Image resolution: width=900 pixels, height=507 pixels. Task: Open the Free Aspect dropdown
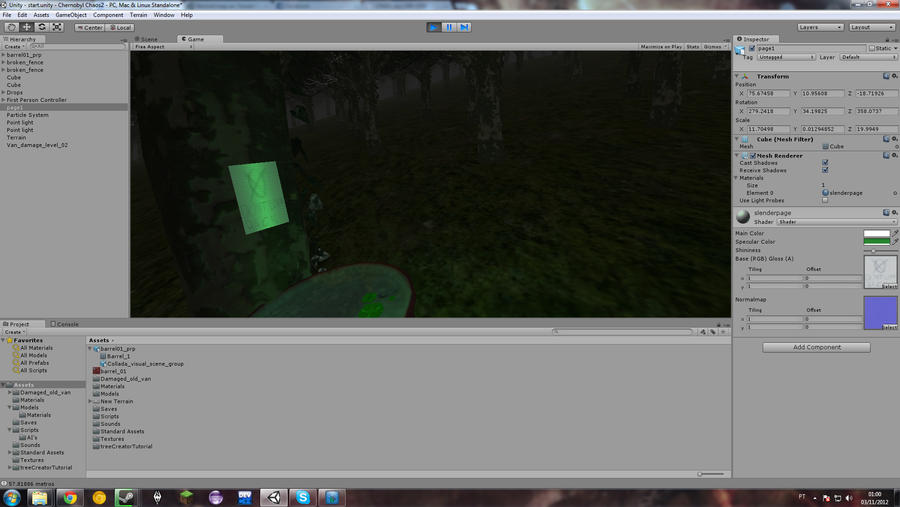(x=163, y=47)
